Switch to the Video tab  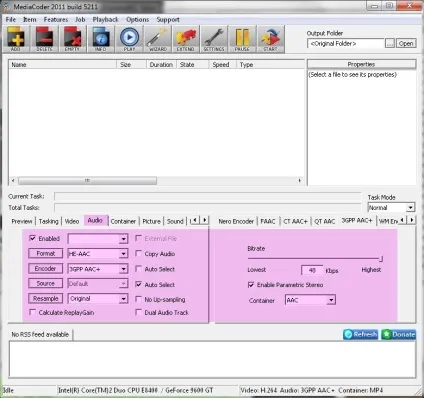72,221
